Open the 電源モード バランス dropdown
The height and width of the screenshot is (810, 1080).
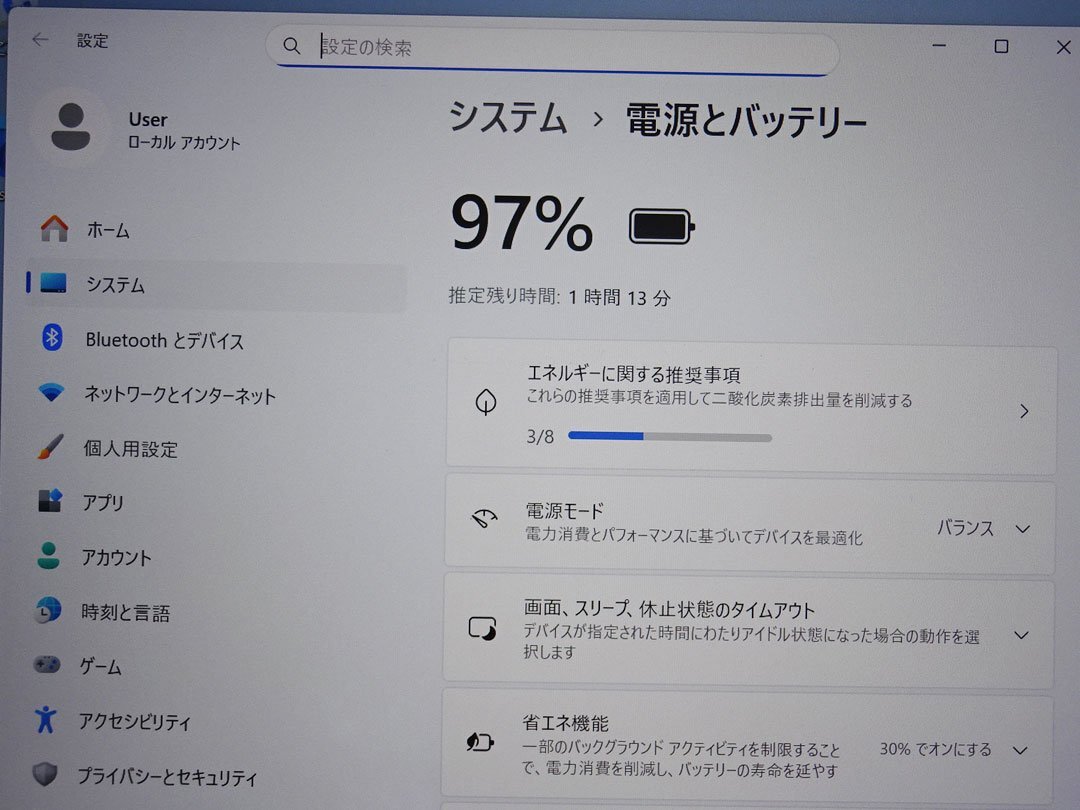coord(984,528)
